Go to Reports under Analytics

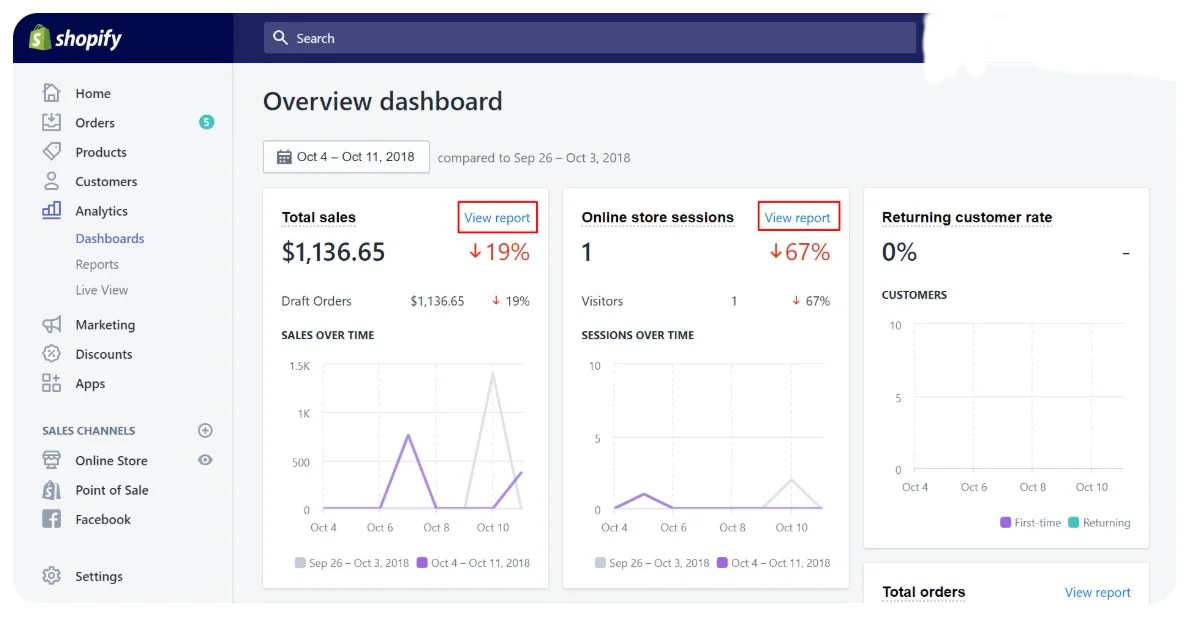(x=97, y=264)
